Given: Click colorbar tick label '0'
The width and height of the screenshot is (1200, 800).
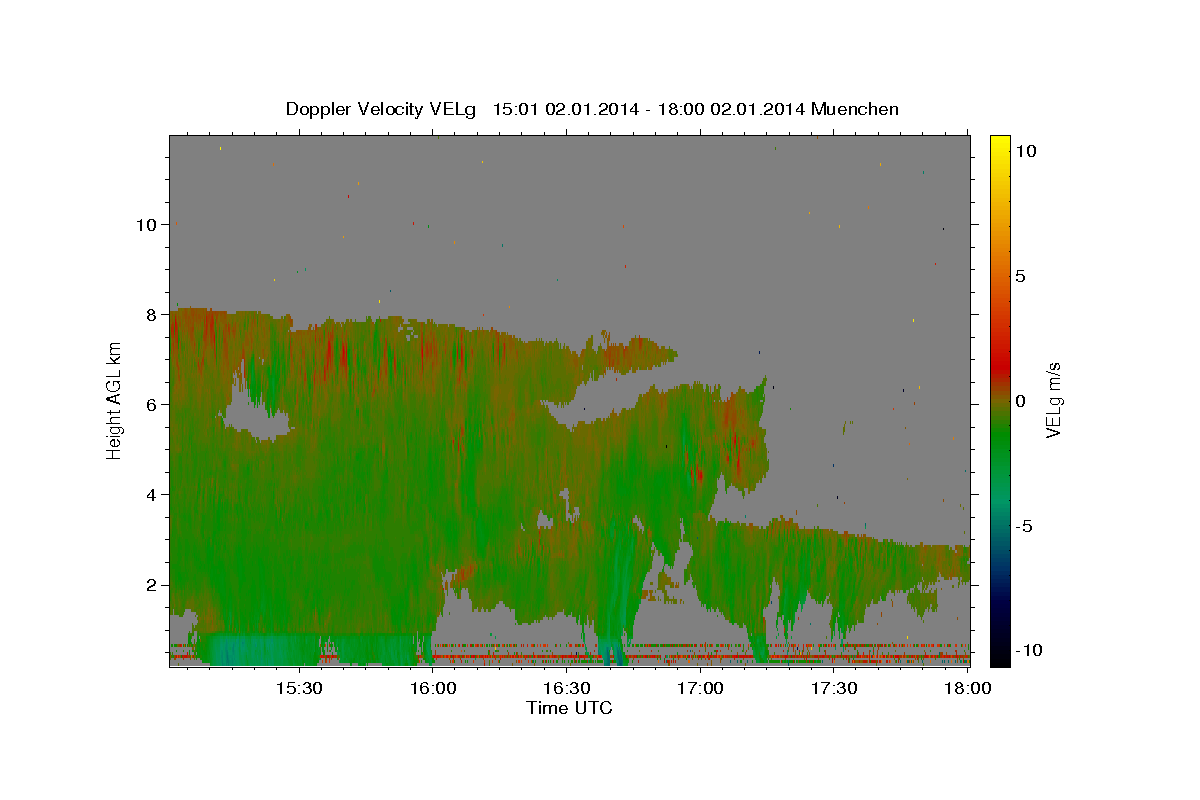Looking at the screenshot, I should [1019, 401].
